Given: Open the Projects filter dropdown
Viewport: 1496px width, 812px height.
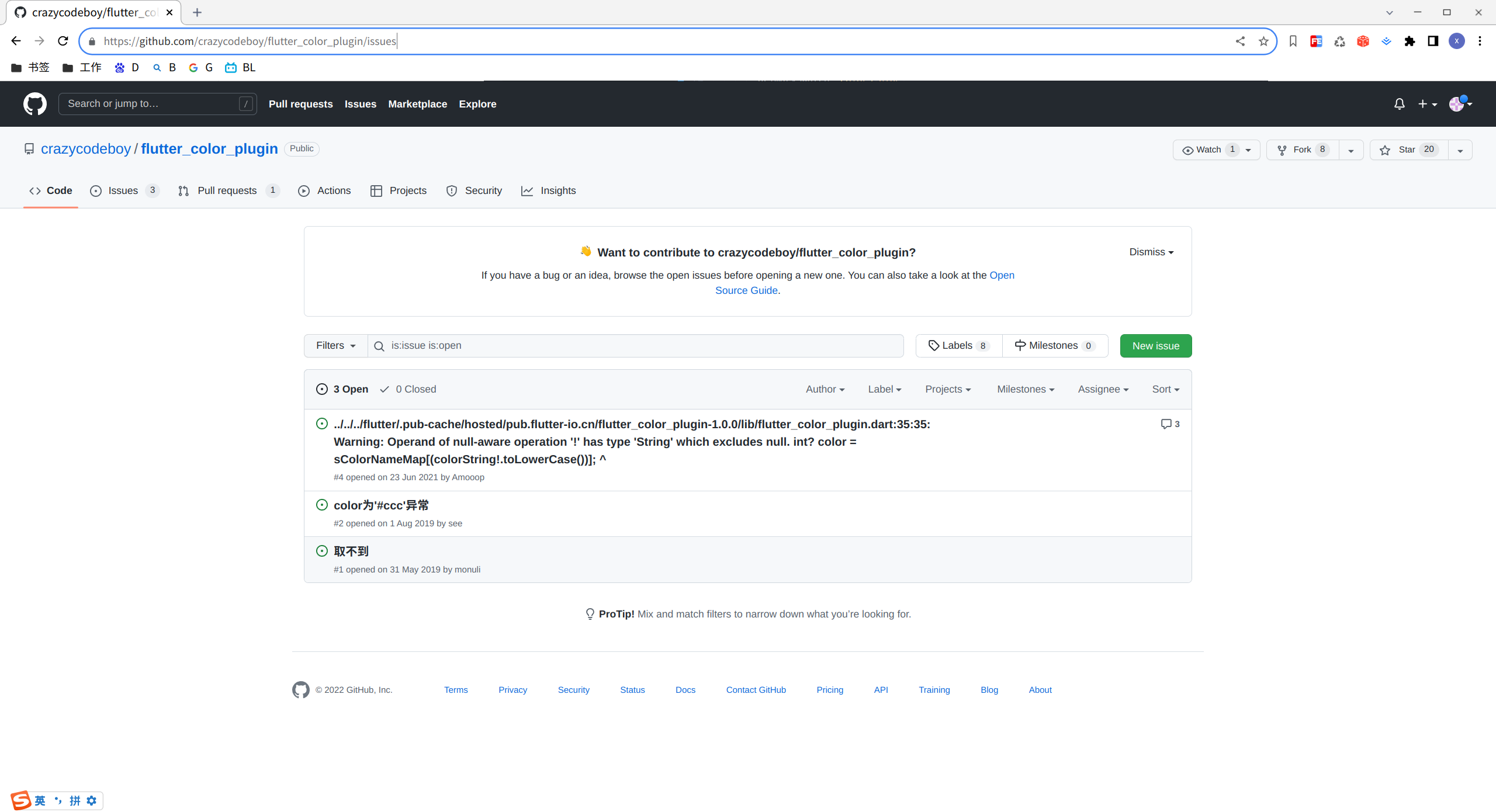Looking at the screenshot, I should click(x=948, y=389).
